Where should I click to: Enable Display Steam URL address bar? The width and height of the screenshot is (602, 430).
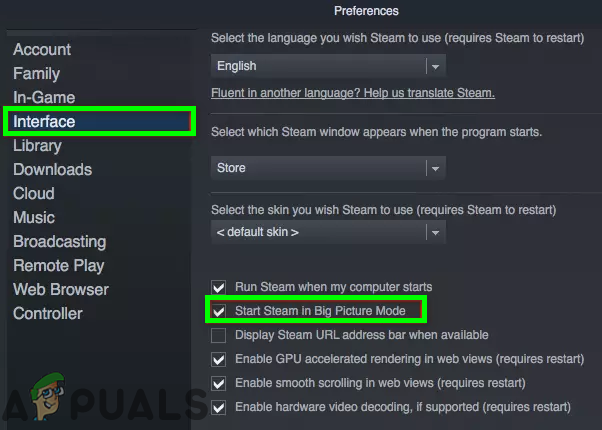219,335
